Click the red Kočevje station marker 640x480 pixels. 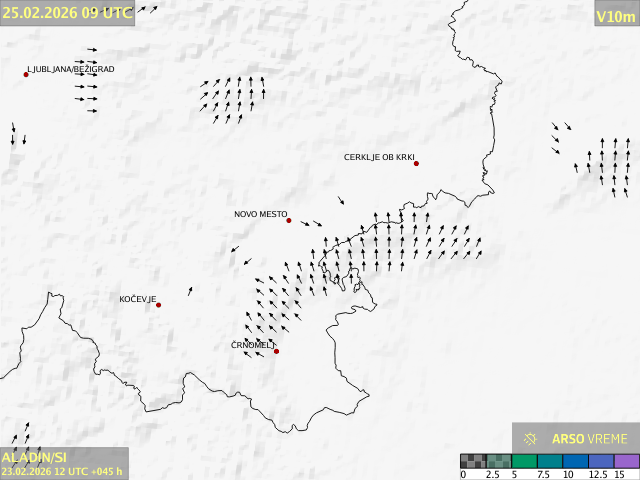[158, 305]
